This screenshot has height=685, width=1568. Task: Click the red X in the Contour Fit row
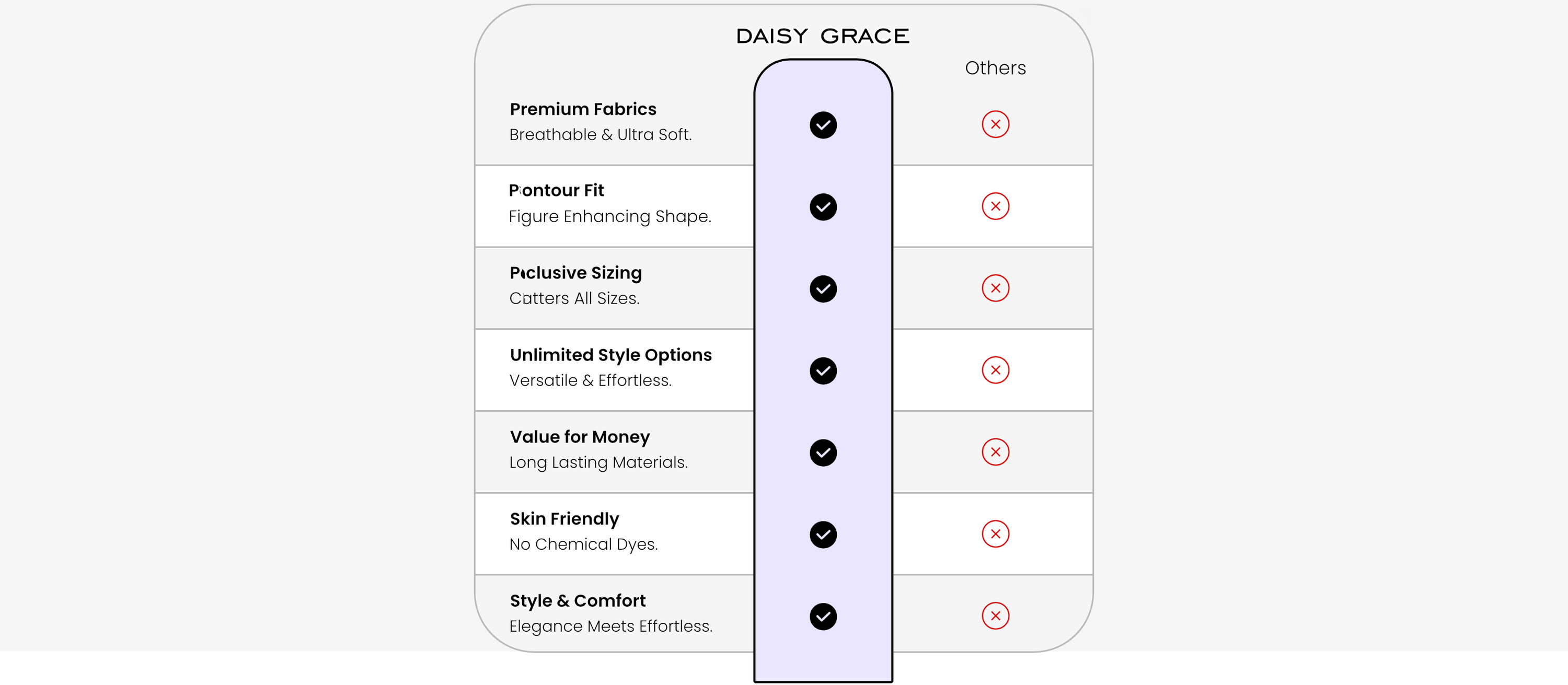[x=995, y=206]
